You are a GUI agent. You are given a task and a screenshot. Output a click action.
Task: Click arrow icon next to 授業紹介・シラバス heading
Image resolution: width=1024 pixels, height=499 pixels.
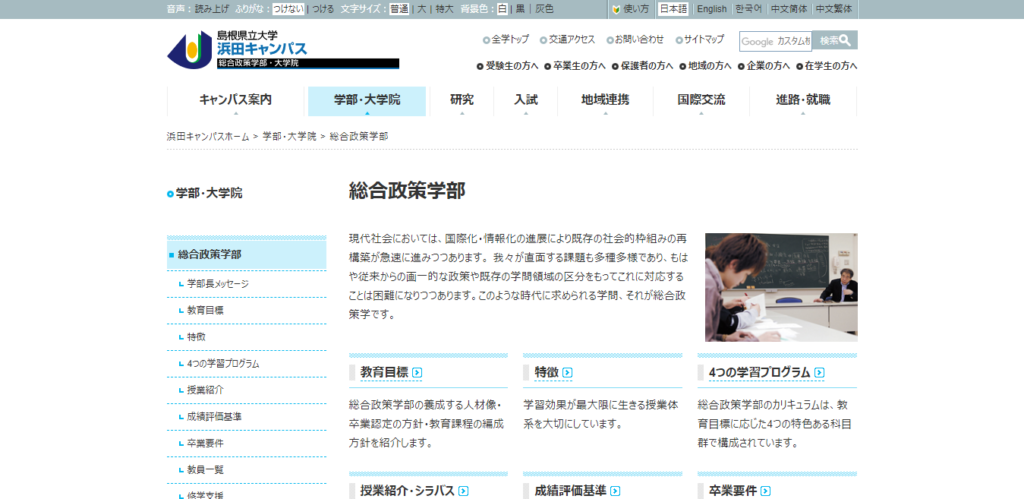click(463, 491)
